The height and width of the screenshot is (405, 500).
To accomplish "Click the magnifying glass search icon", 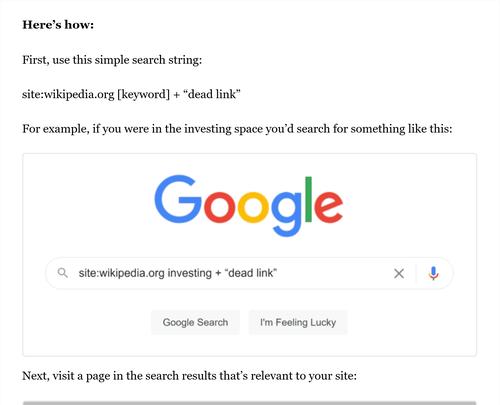I will pos(63,273).
